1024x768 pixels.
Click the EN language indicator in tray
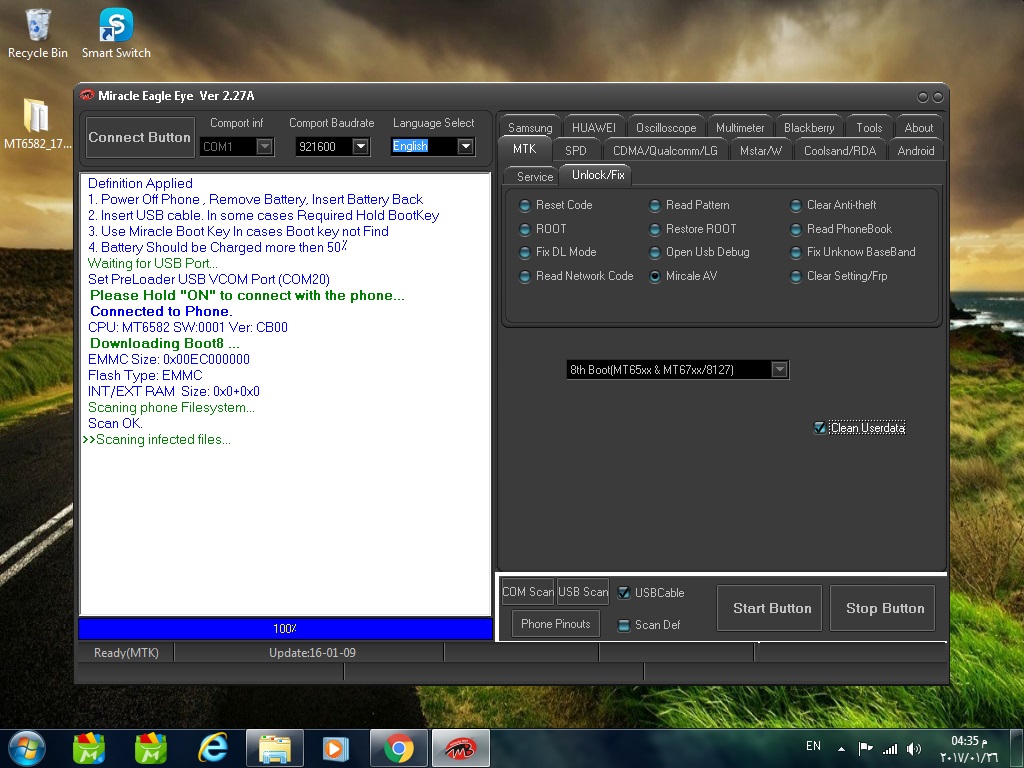[x=813, y=746]
